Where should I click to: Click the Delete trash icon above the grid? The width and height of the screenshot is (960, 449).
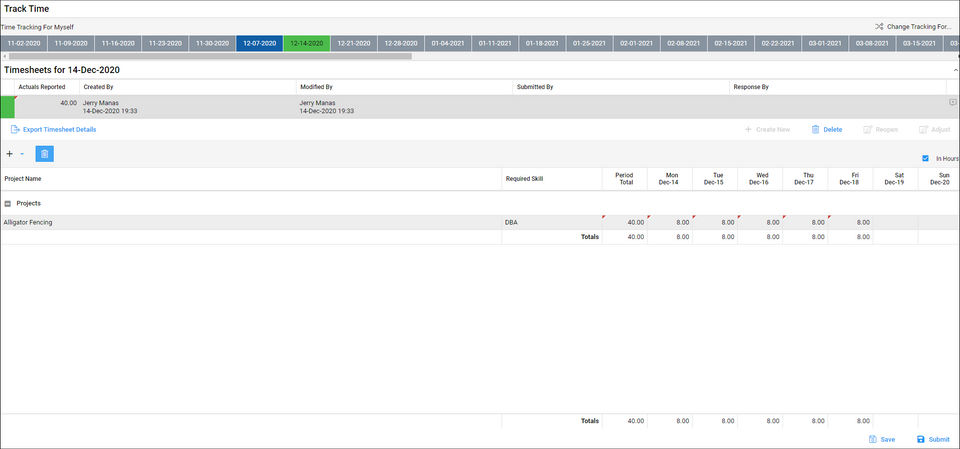click(x=815, y=129)
